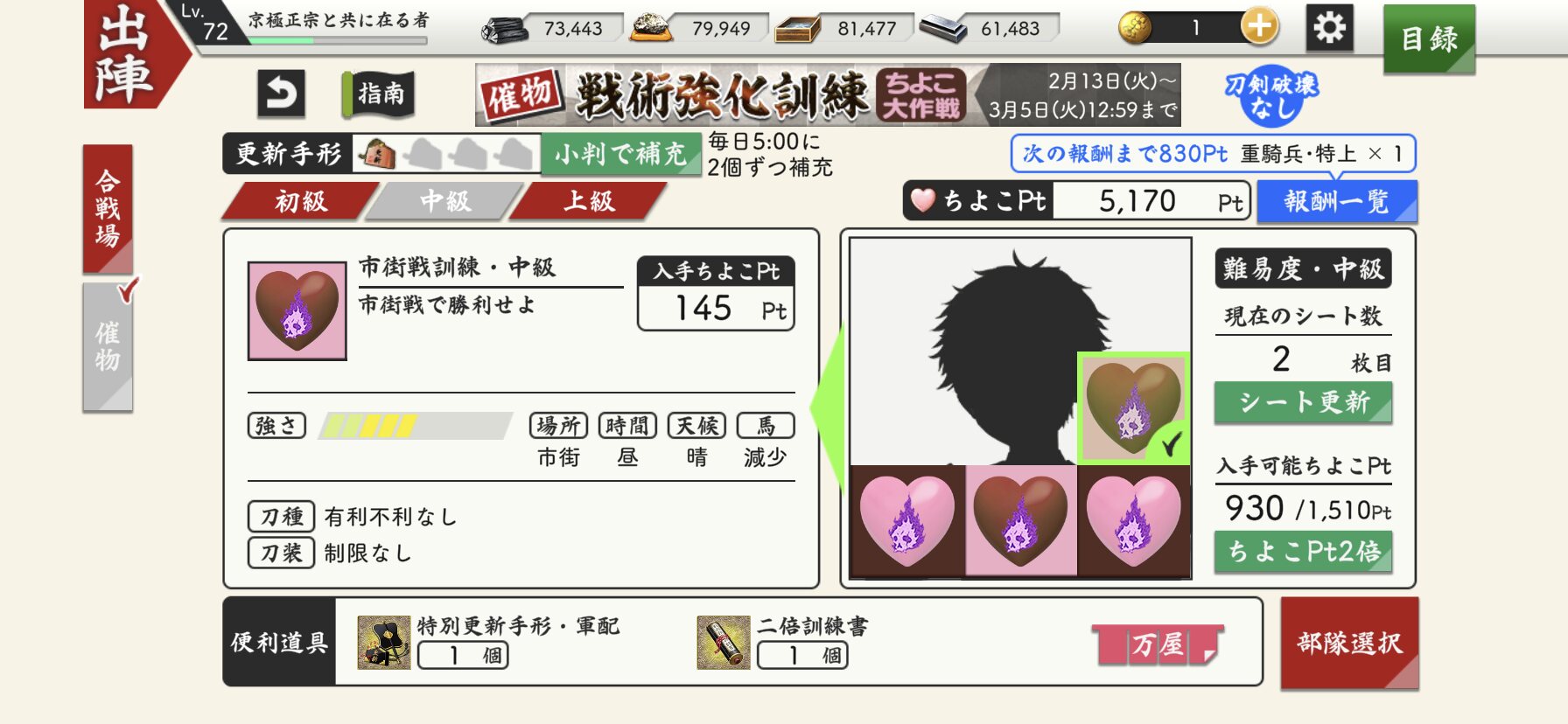Screen dimensions: 1568x724
Task: Toggle the 刀剣破壊なし badge
Action: click(x=1271, y=96)
